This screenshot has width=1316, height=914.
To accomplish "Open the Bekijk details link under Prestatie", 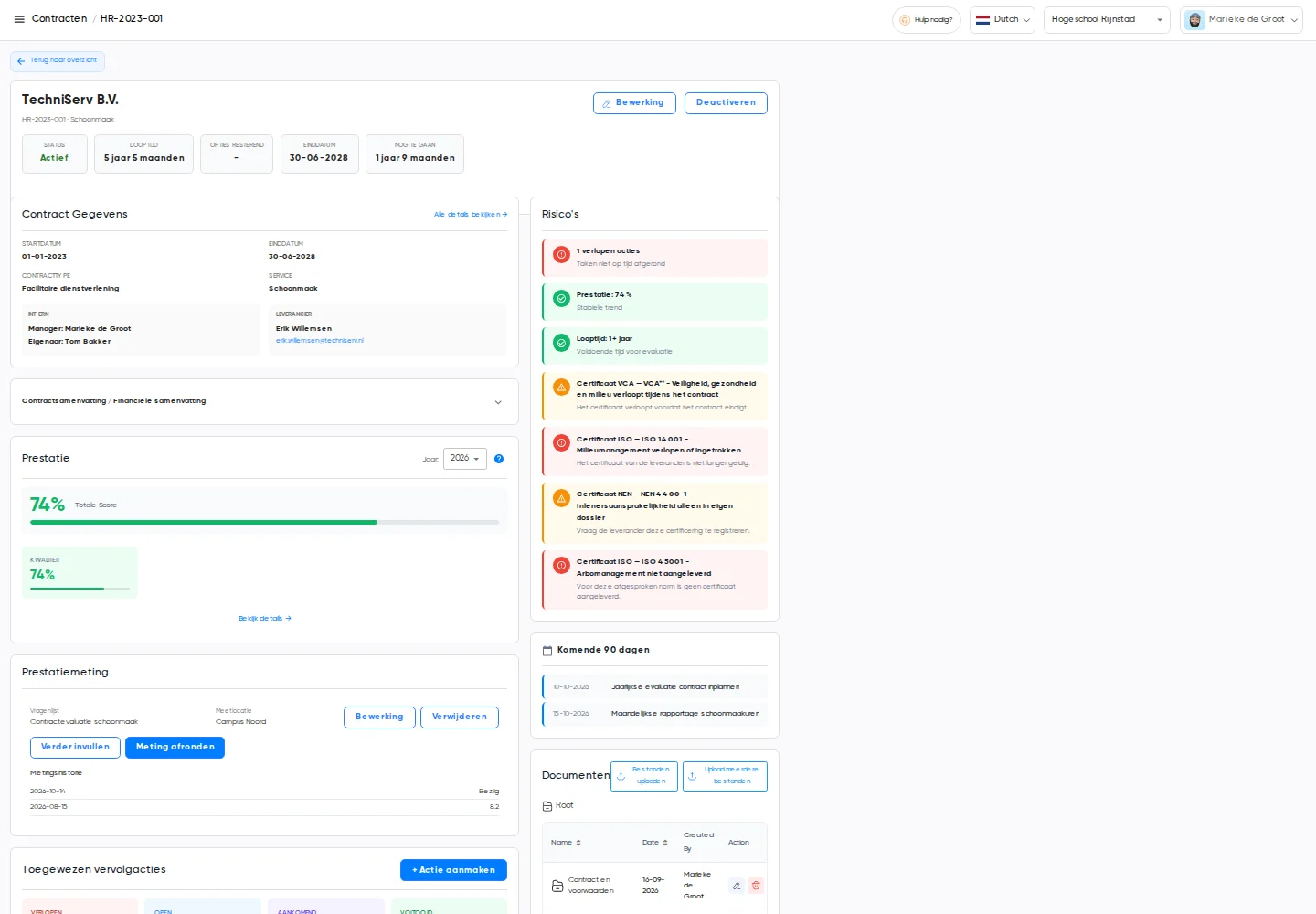I will (265, 619).
